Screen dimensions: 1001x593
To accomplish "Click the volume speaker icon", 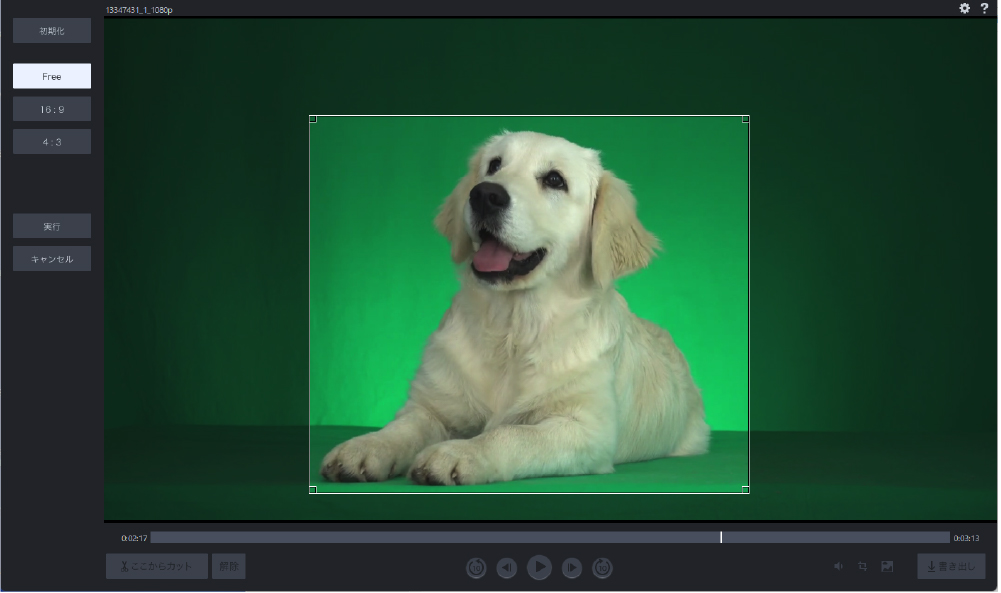I will (838, 567).
